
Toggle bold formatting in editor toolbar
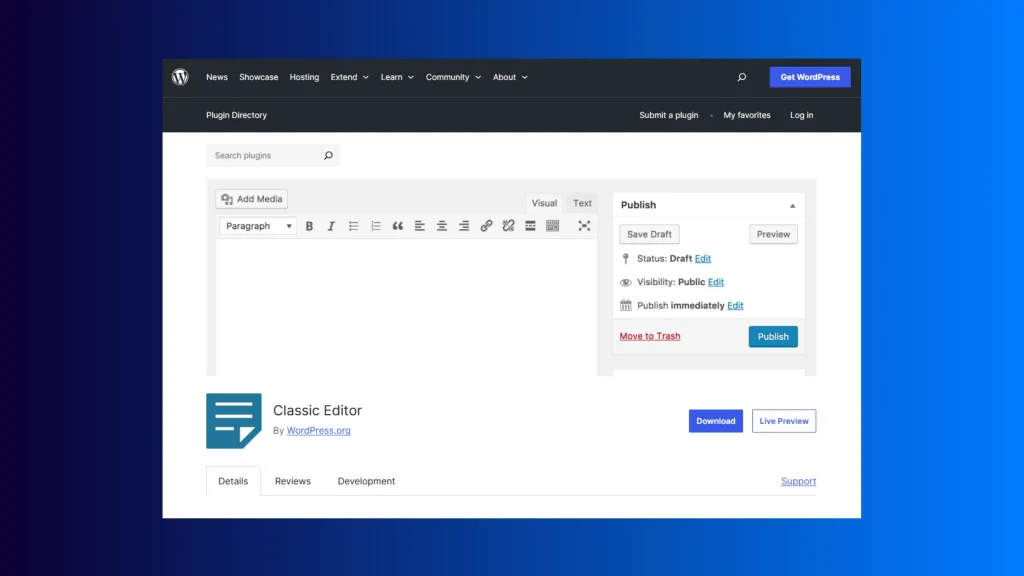[309, 226]
